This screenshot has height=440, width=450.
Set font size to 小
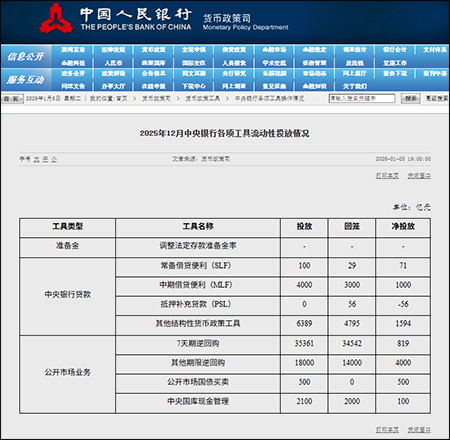point(54,159)
